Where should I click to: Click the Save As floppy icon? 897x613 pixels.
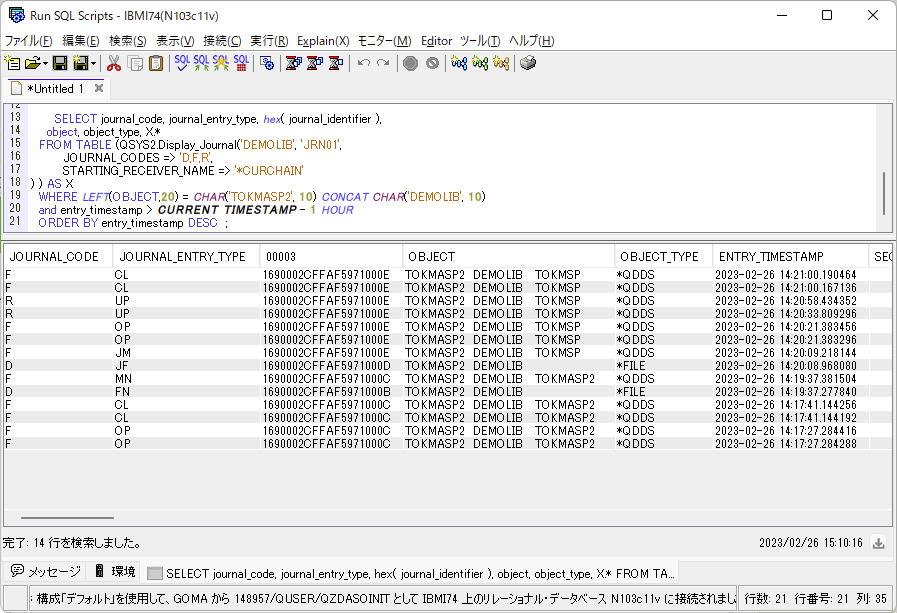pos(81,63)
